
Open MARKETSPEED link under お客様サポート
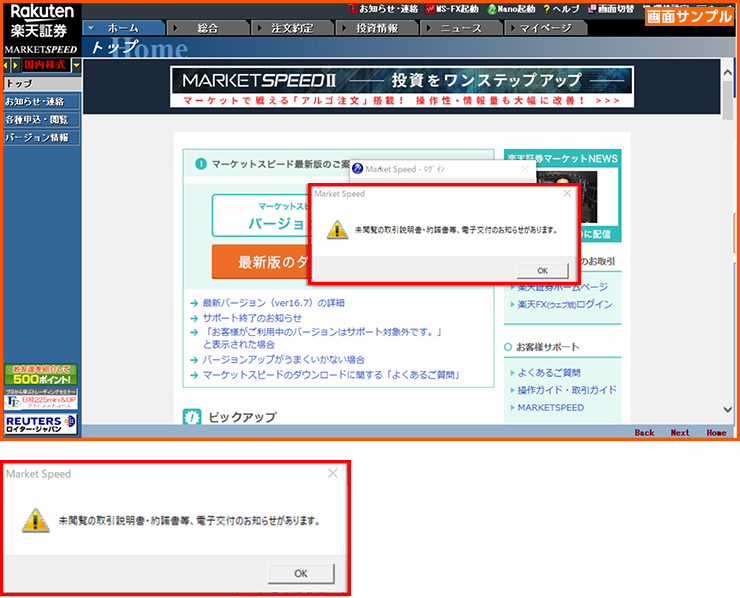[x=551, y=407]
